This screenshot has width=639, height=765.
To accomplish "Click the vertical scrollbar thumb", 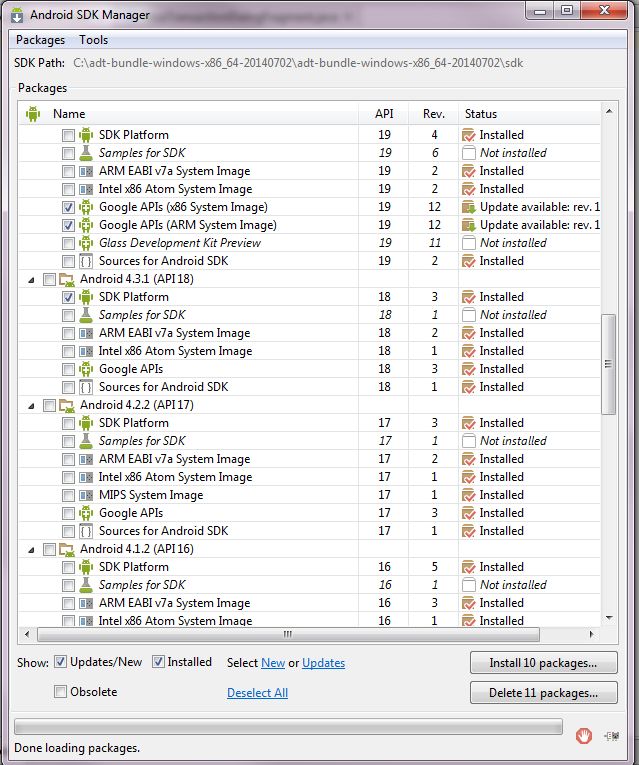I will [x=608, y=364].
